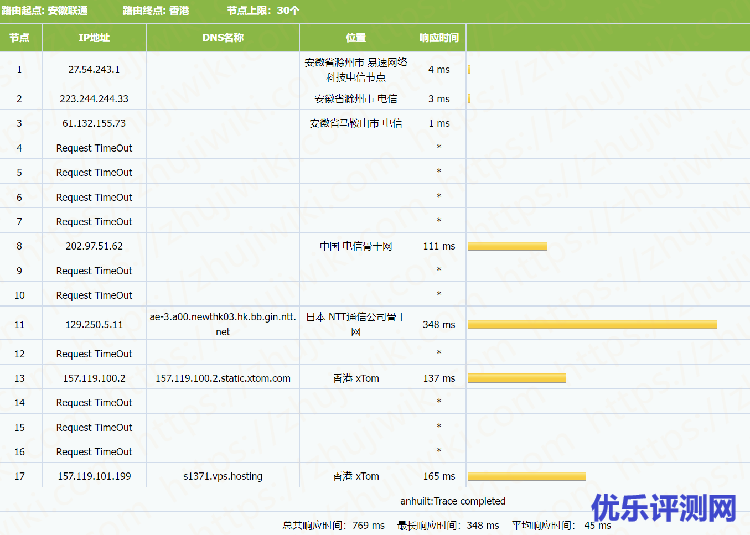Click DNS name 157.119.100.2.static.xtom.com

(x=223, y=379)
